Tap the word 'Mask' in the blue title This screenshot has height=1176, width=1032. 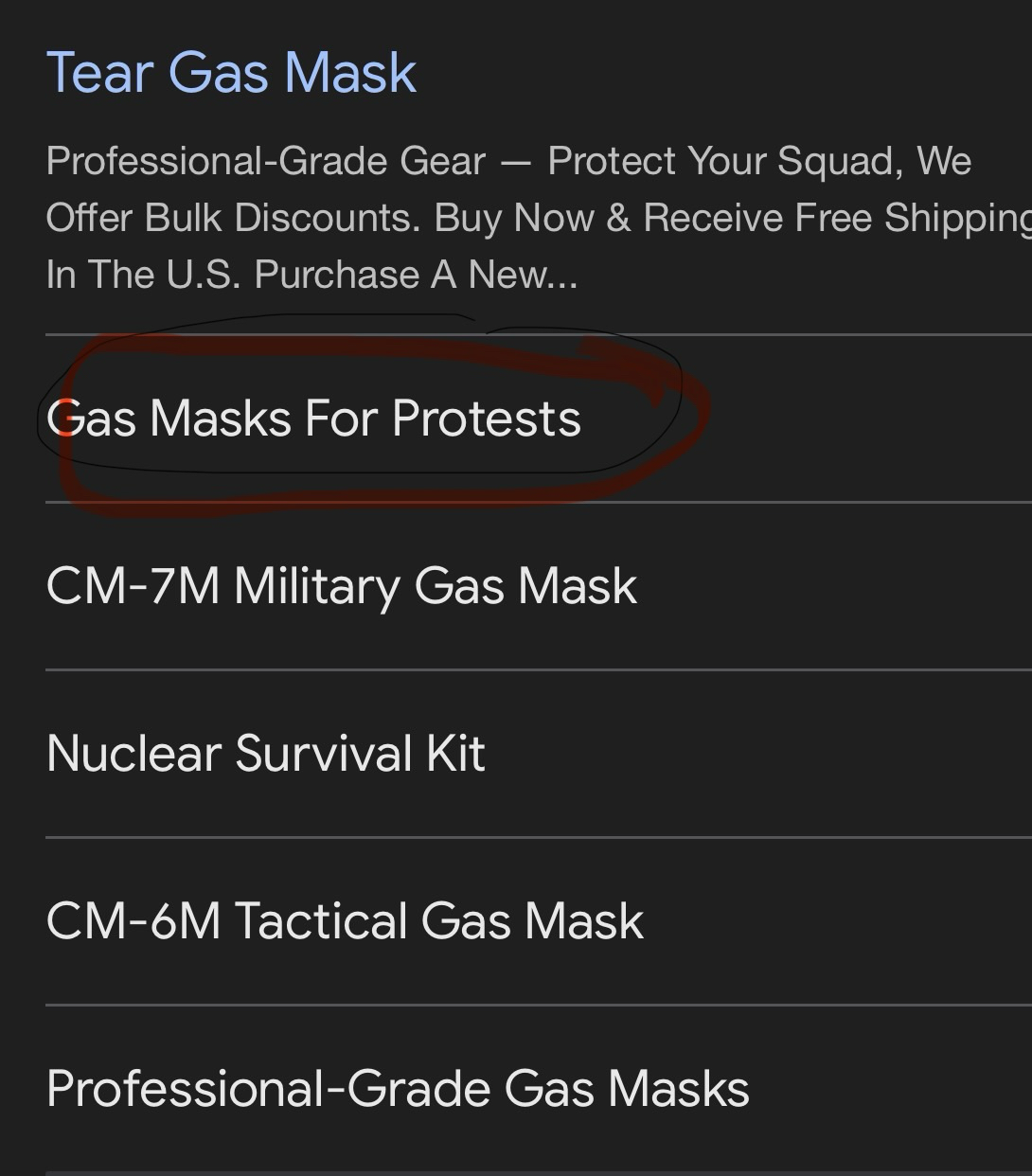click(350, 72)
